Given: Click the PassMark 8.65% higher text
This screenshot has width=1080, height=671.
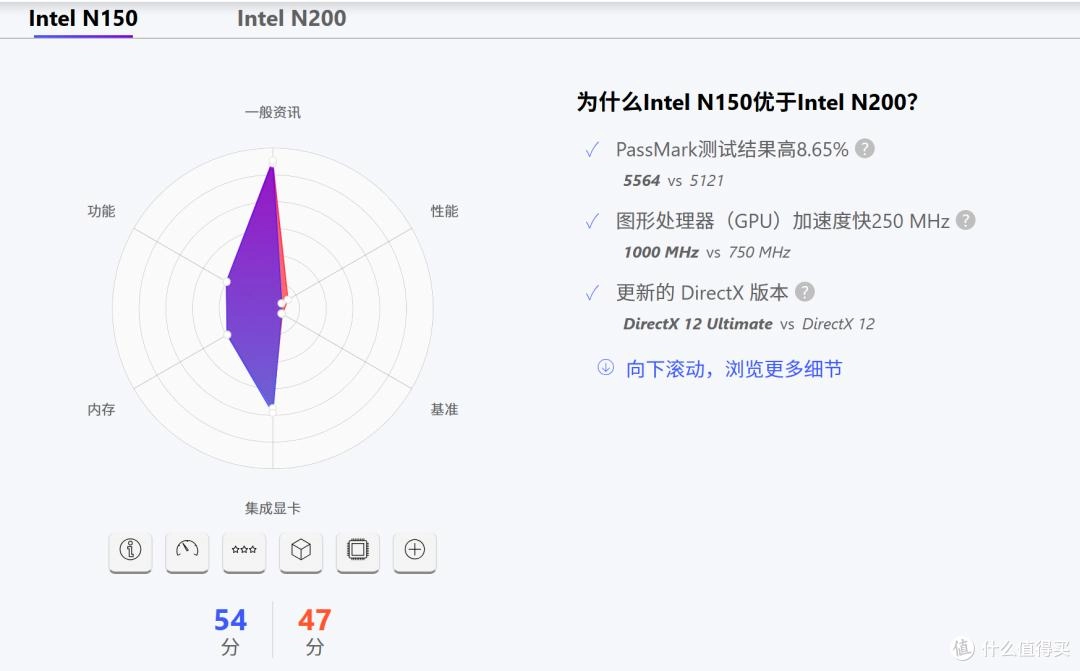Looking at the screenshot, I should coord(732,149).
